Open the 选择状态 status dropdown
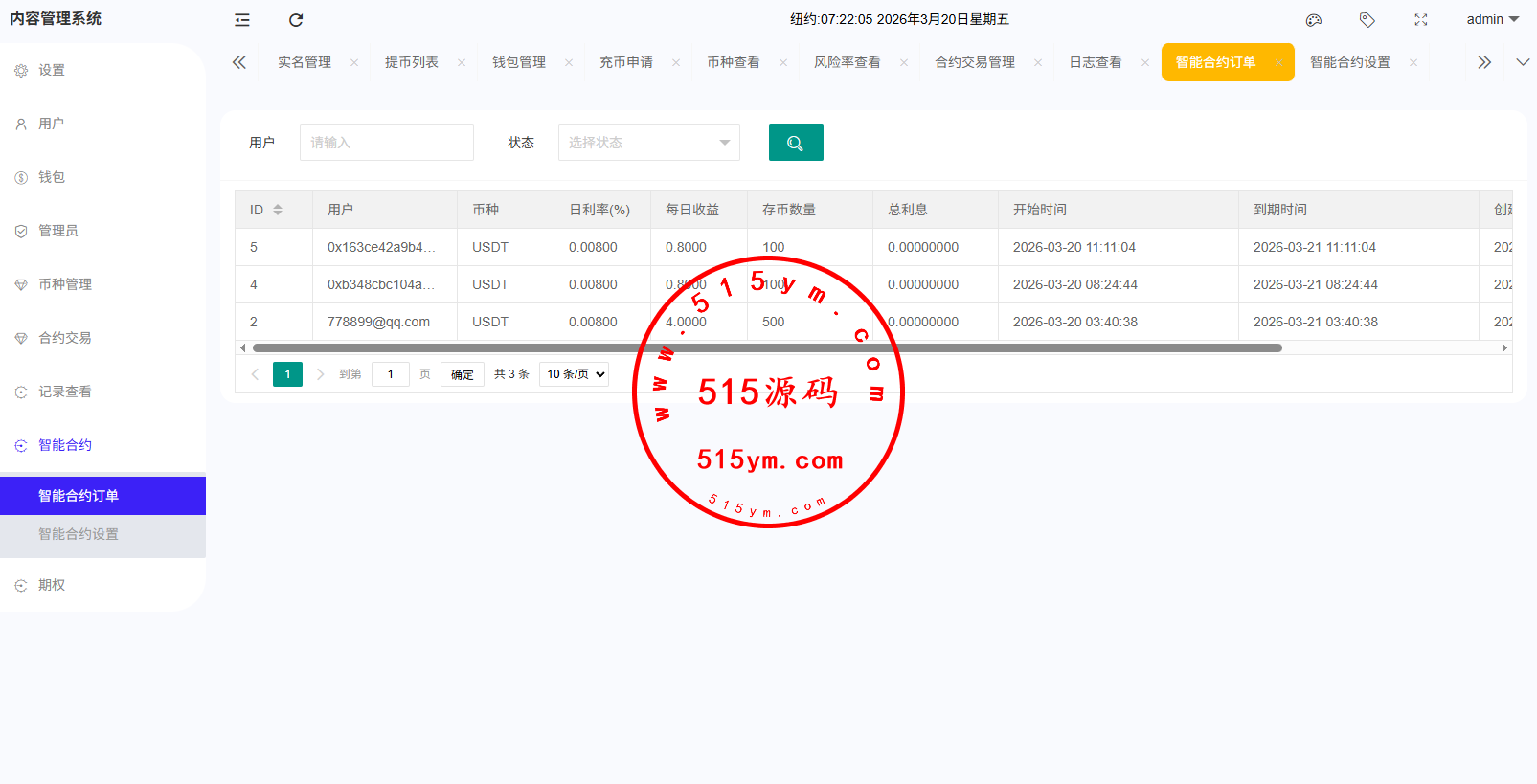The height and width of the screenshot is (784, 1537). tap(648, 143)
